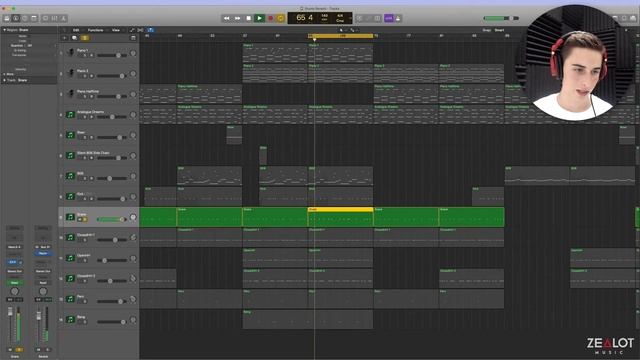Open the Snap Smart dropdown
The width and height of the screenshot is (640, 360).
[500, 30]
